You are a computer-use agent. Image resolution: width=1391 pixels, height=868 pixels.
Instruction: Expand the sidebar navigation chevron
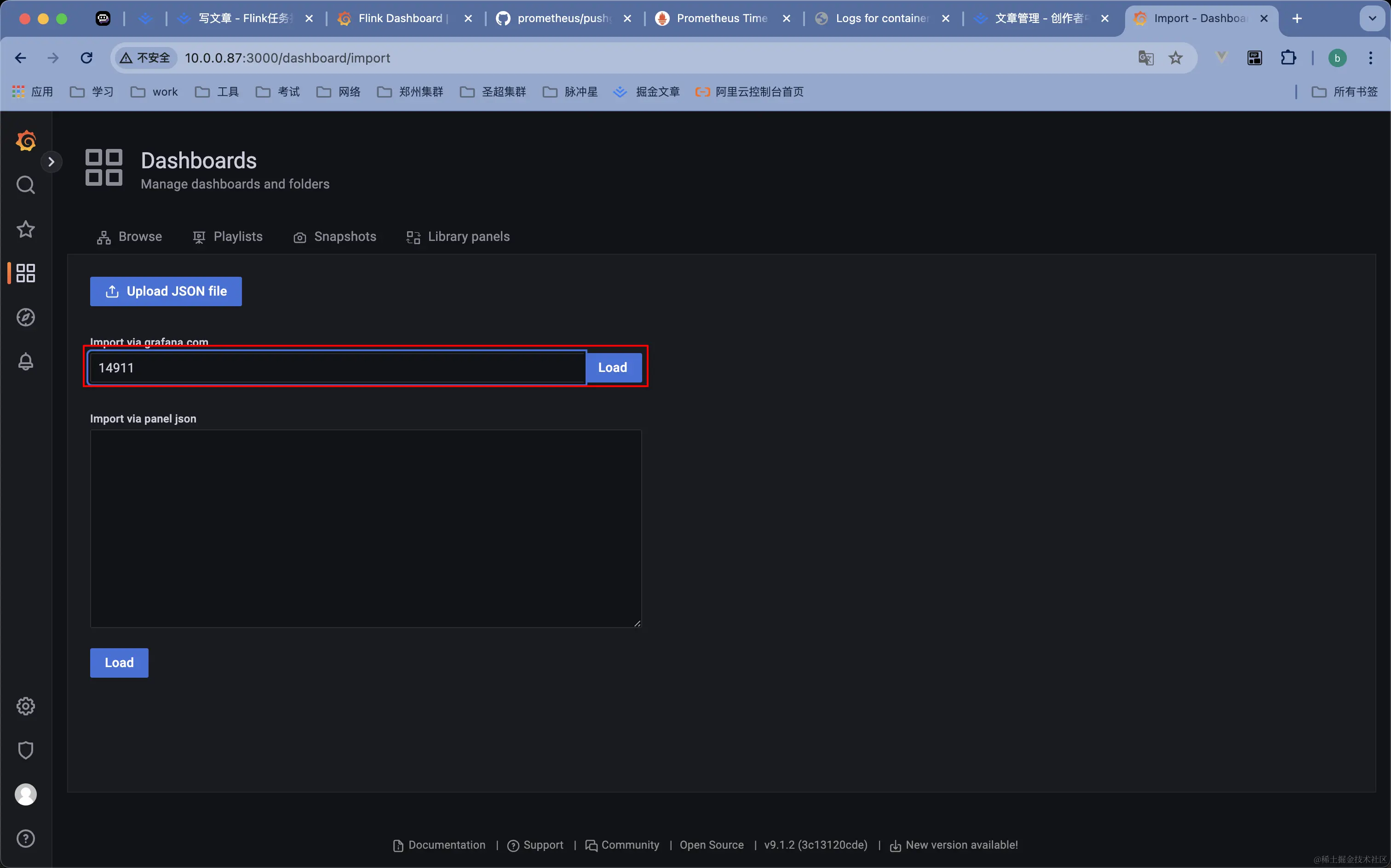[51, 162]
